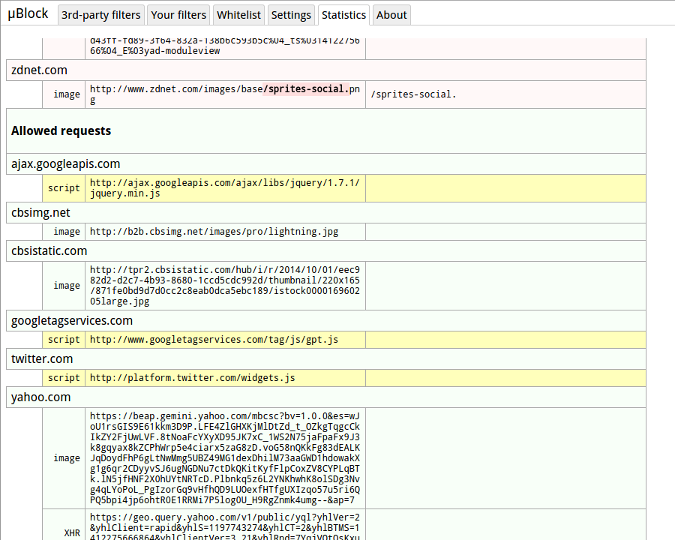Click image type label in zdnet row
Screen dimensions: 675x540
tap(67, 94)
